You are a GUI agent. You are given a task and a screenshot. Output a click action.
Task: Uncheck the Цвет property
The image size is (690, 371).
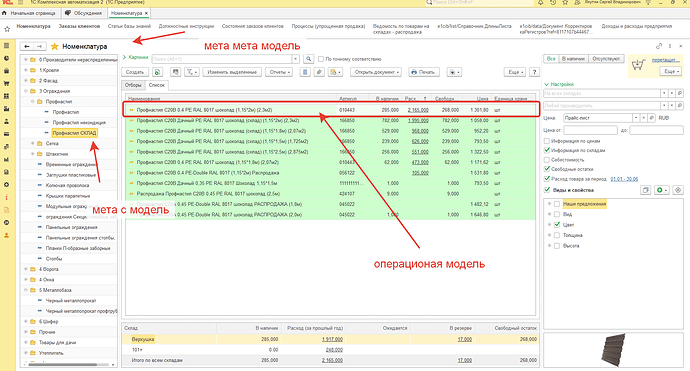[557, 225]
